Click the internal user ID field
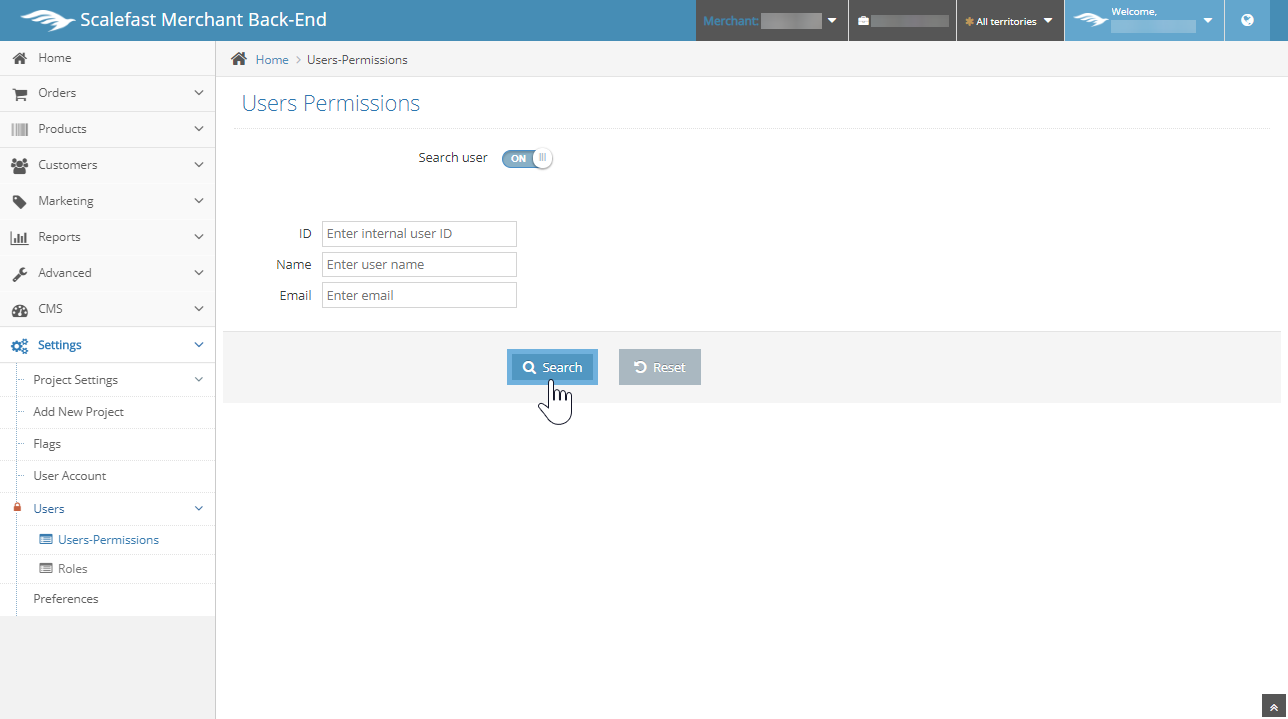The width and height of the screenshot is (1288, 719). coord(419,233)
